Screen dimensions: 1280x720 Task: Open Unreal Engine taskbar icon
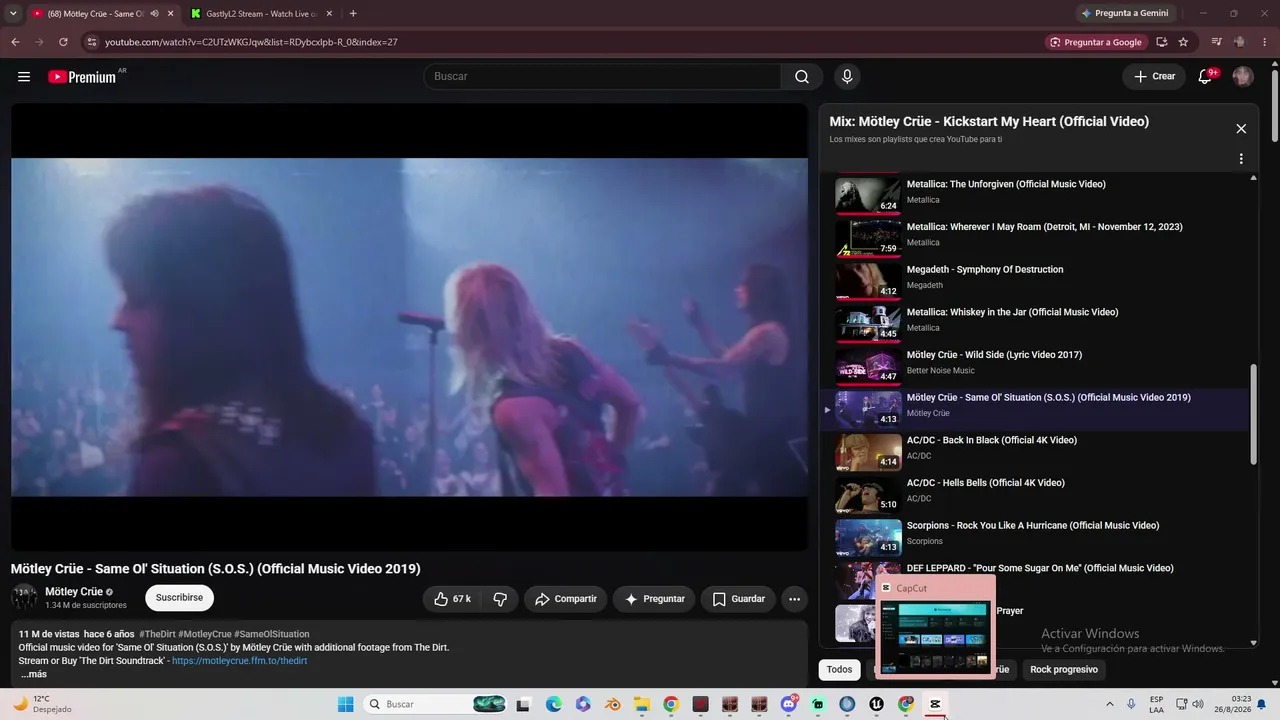tap(877, 704)
